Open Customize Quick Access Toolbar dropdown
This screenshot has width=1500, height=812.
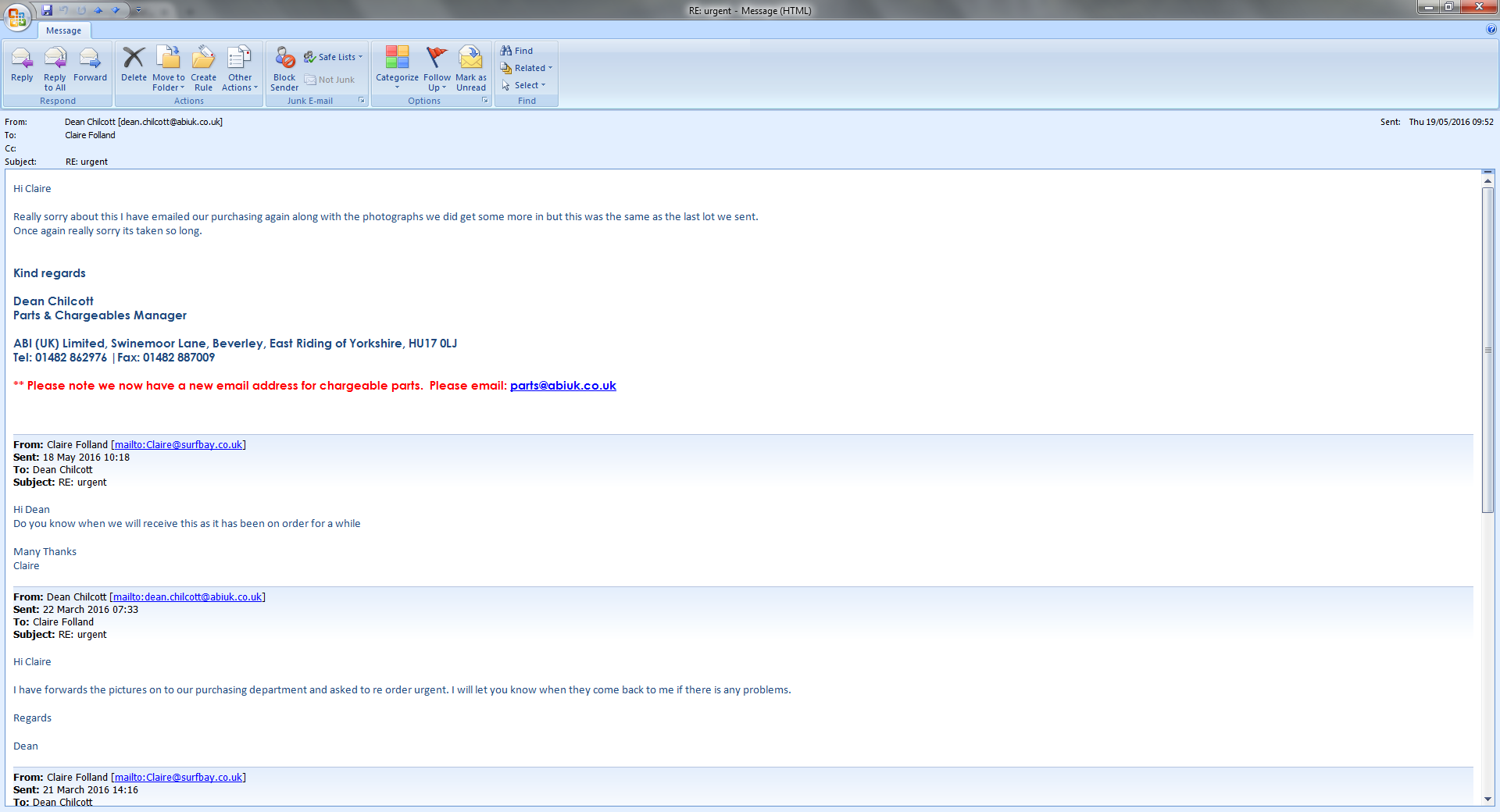click(x=138, y=10)
